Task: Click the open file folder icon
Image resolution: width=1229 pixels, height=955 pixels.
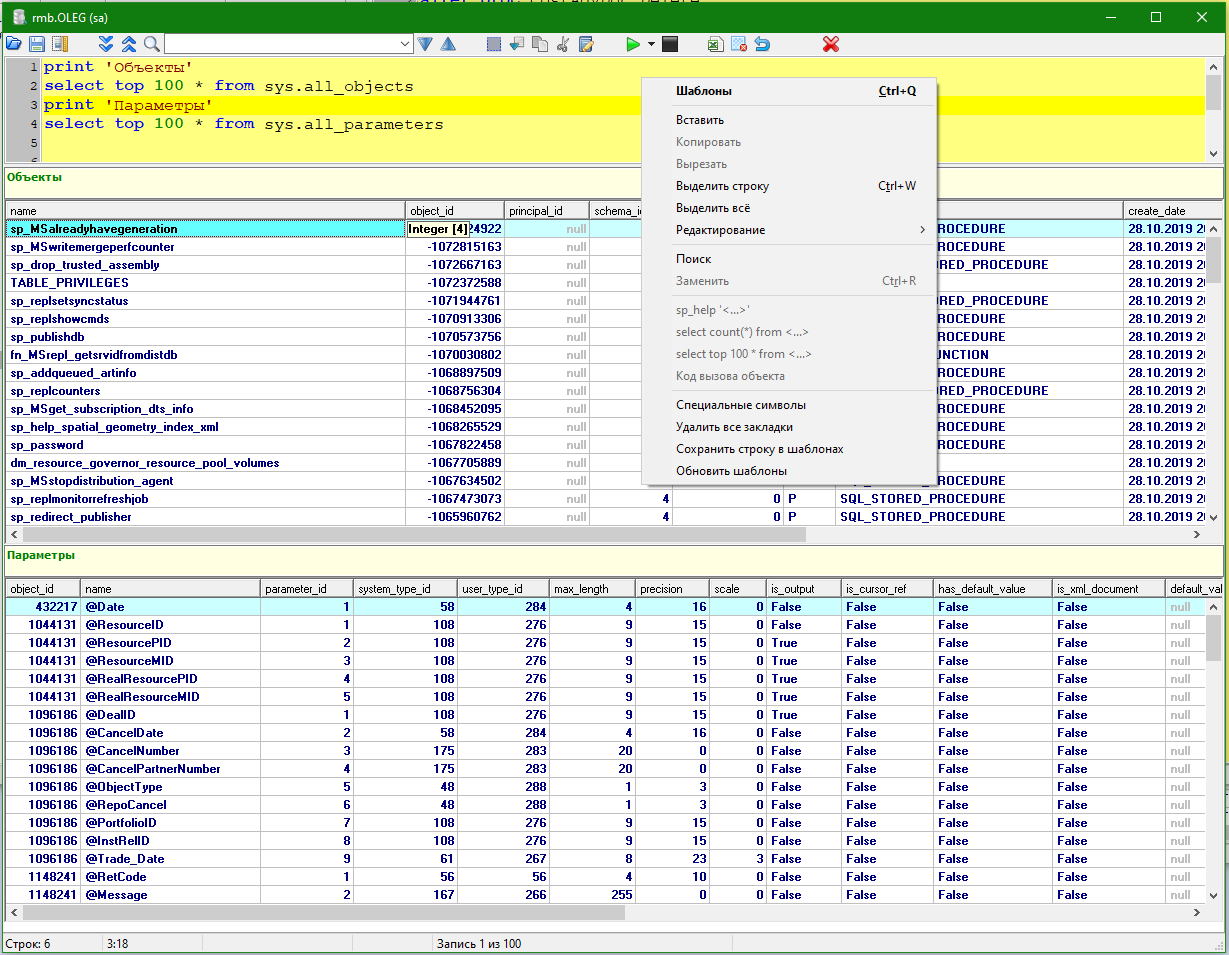Action: (x=13, y=44)
